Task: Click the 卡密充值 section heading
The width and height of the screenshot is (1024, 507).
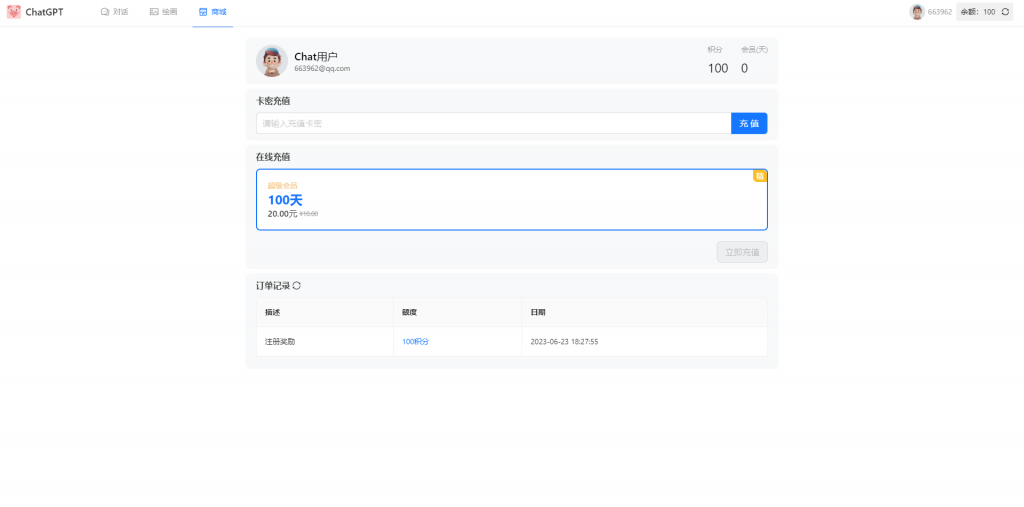Action: (x=273, y=101)
